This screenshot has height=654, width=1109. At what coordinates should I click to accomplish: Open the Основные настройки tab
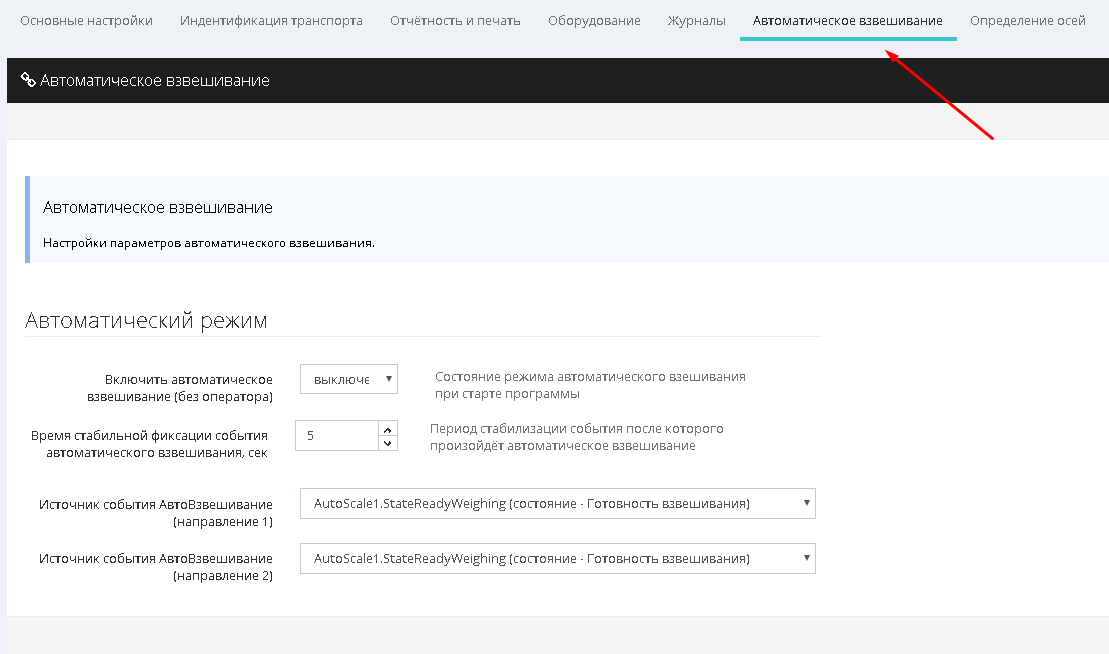[86, 21]
